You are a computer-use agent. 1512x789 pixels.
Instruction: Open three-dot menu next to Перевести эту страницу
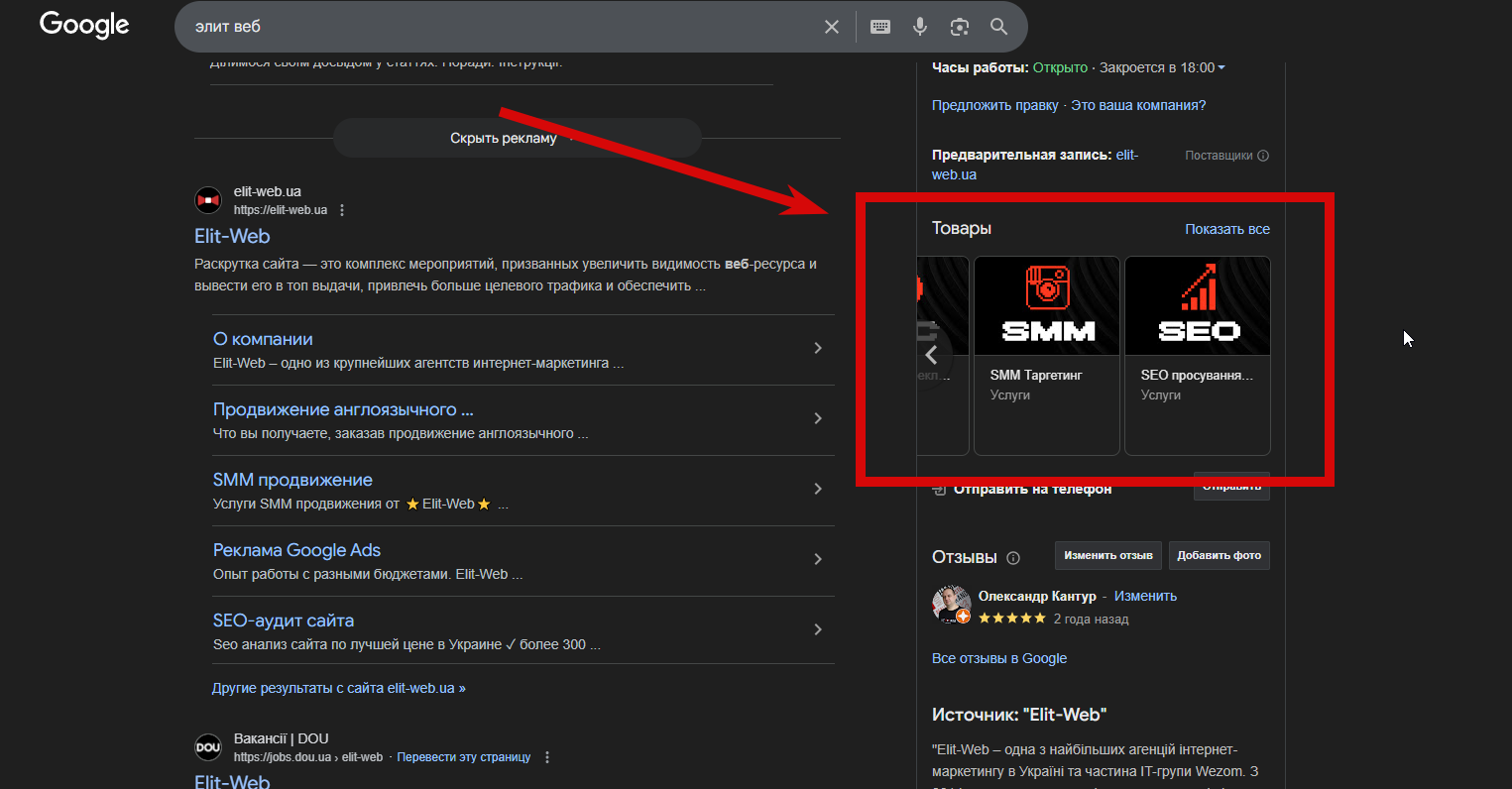(x=547, y=757)
